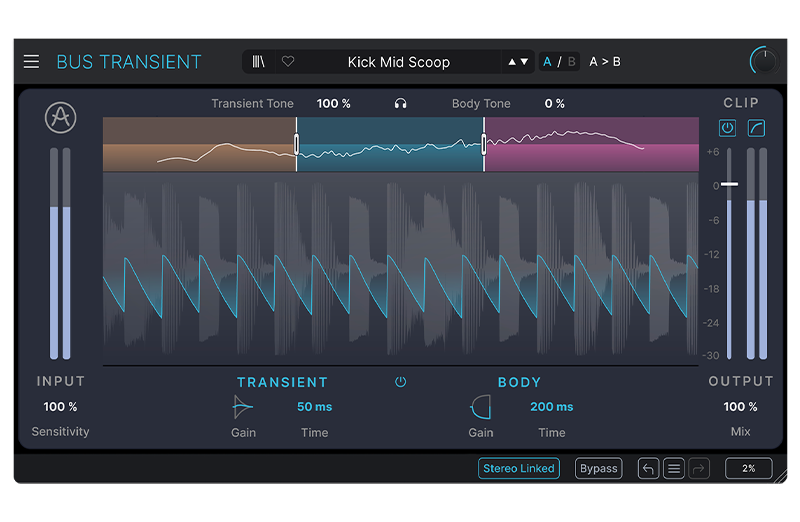The image size is (800, 522).
Task: Switch to preset slot B
Action: [x=571, y=62]
